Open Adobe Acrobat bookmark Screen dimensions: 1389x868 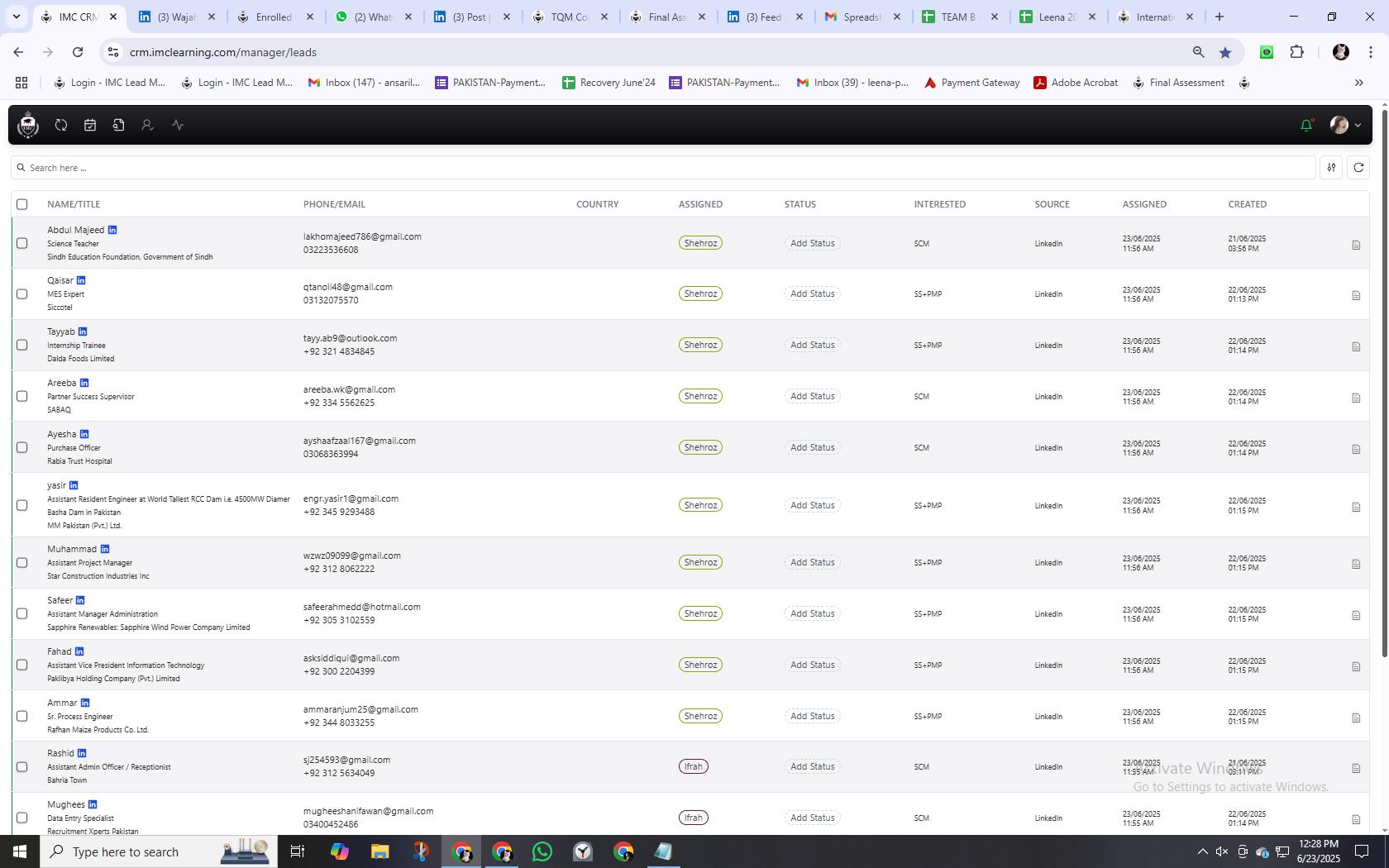click(1076, 83)
